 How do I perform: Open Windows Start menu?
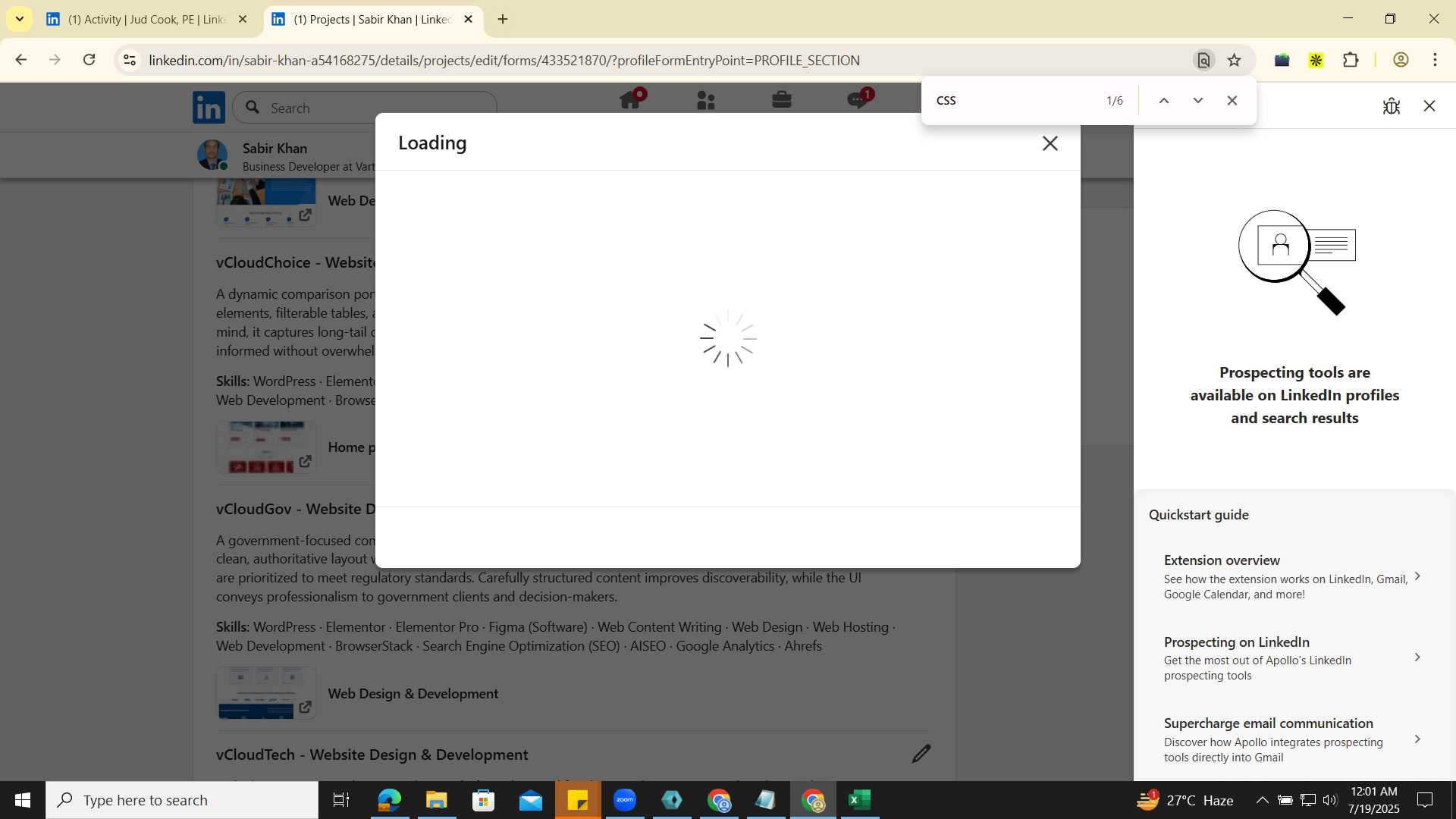[x=22, y=800]
